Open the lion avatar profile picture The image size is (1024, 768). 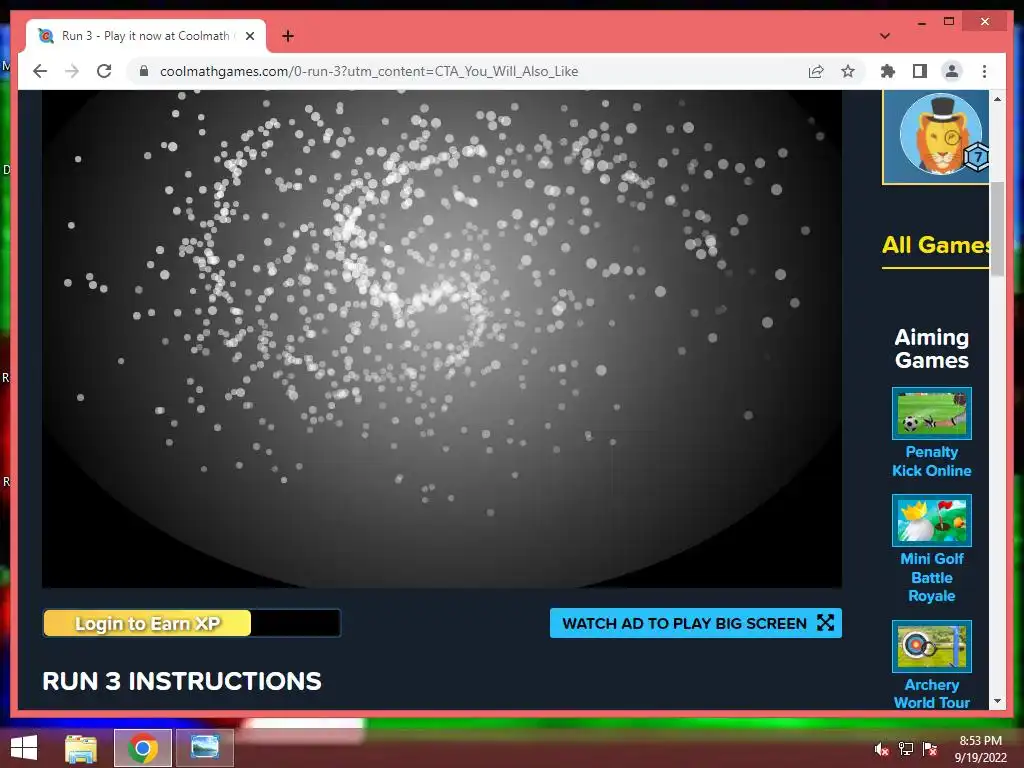click(938, 135)
